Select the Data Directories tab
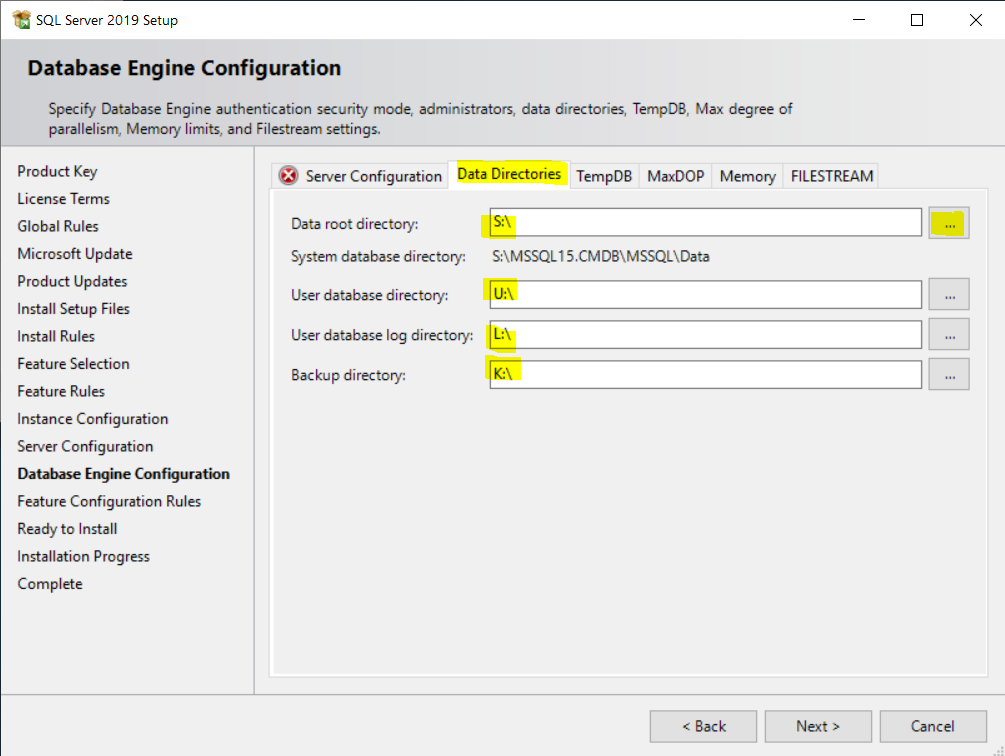1005x756 pixels. pos(509,174)
